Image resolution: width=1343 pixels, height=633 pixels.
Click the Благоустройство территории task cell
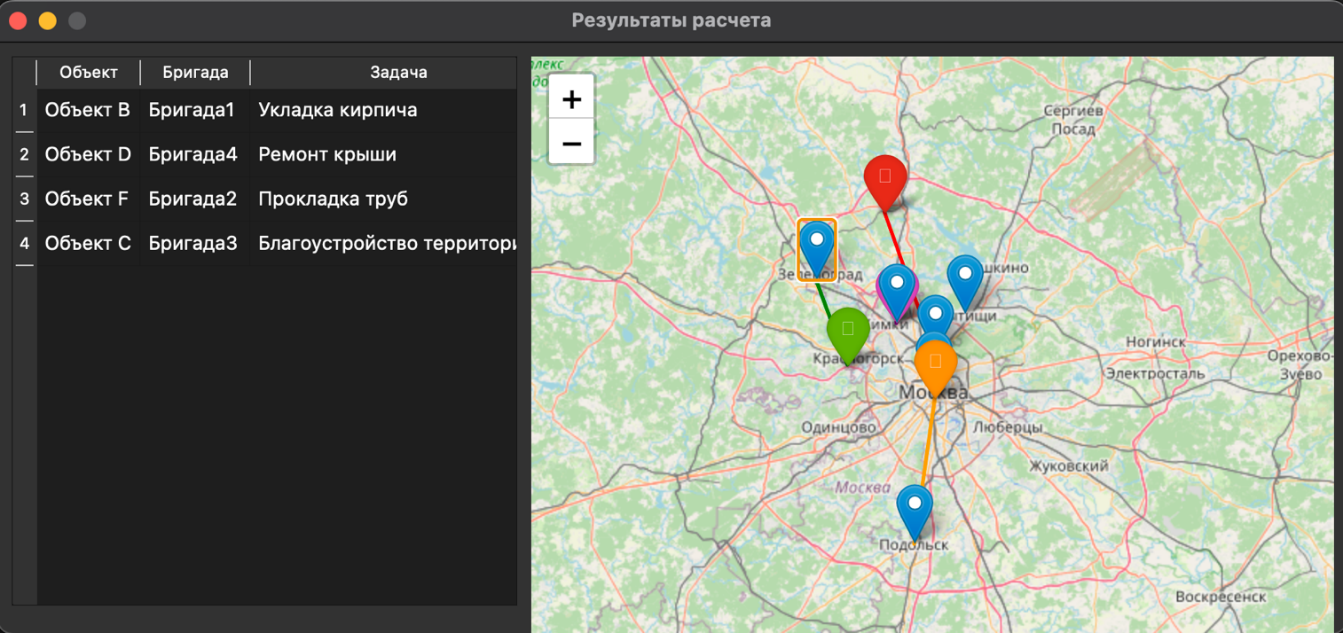pyautogui.click(x=385, y=243)
